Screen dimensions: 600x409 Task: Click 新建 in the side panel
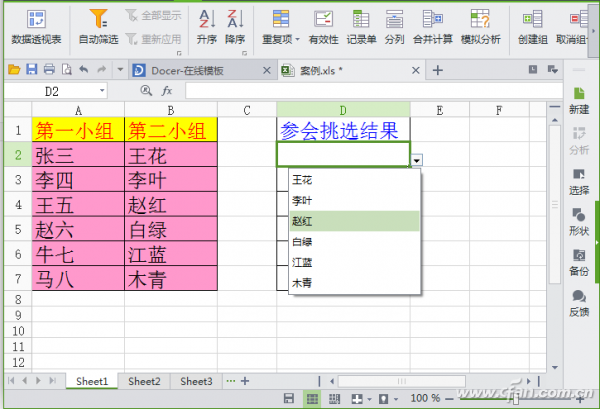click(579, 101)
